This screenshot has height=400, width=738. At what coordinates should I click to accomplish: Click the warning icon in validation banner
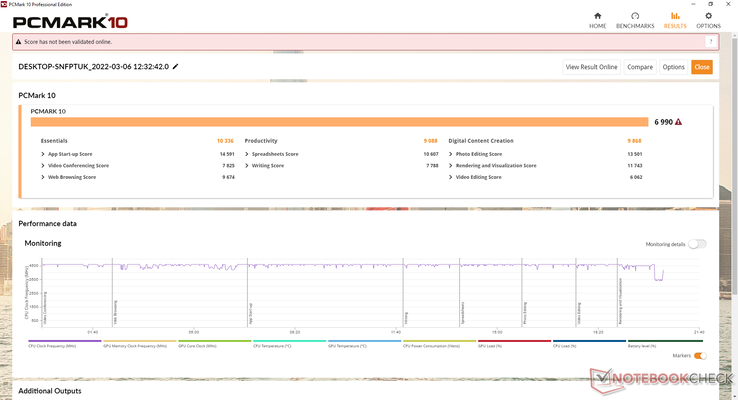pyautogui.click(x=19, y=42)
